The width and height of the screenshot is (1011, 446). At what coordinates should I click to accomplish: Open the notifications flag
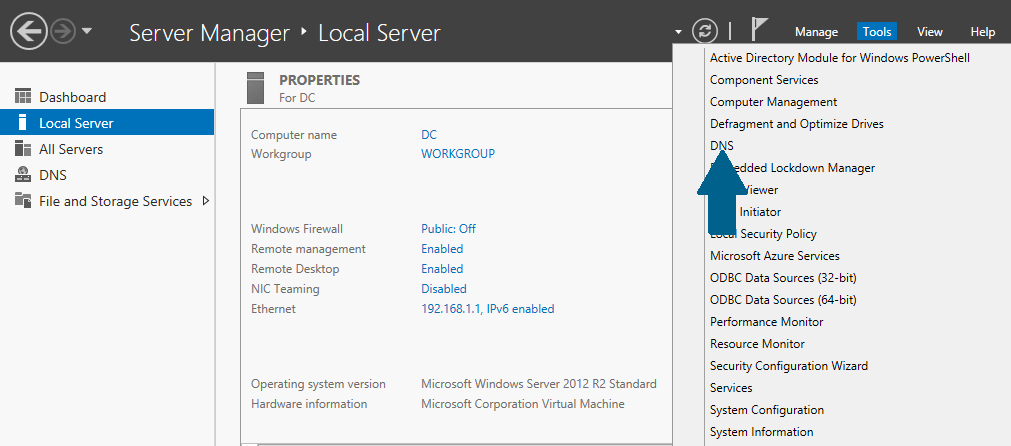click(760, 30)
